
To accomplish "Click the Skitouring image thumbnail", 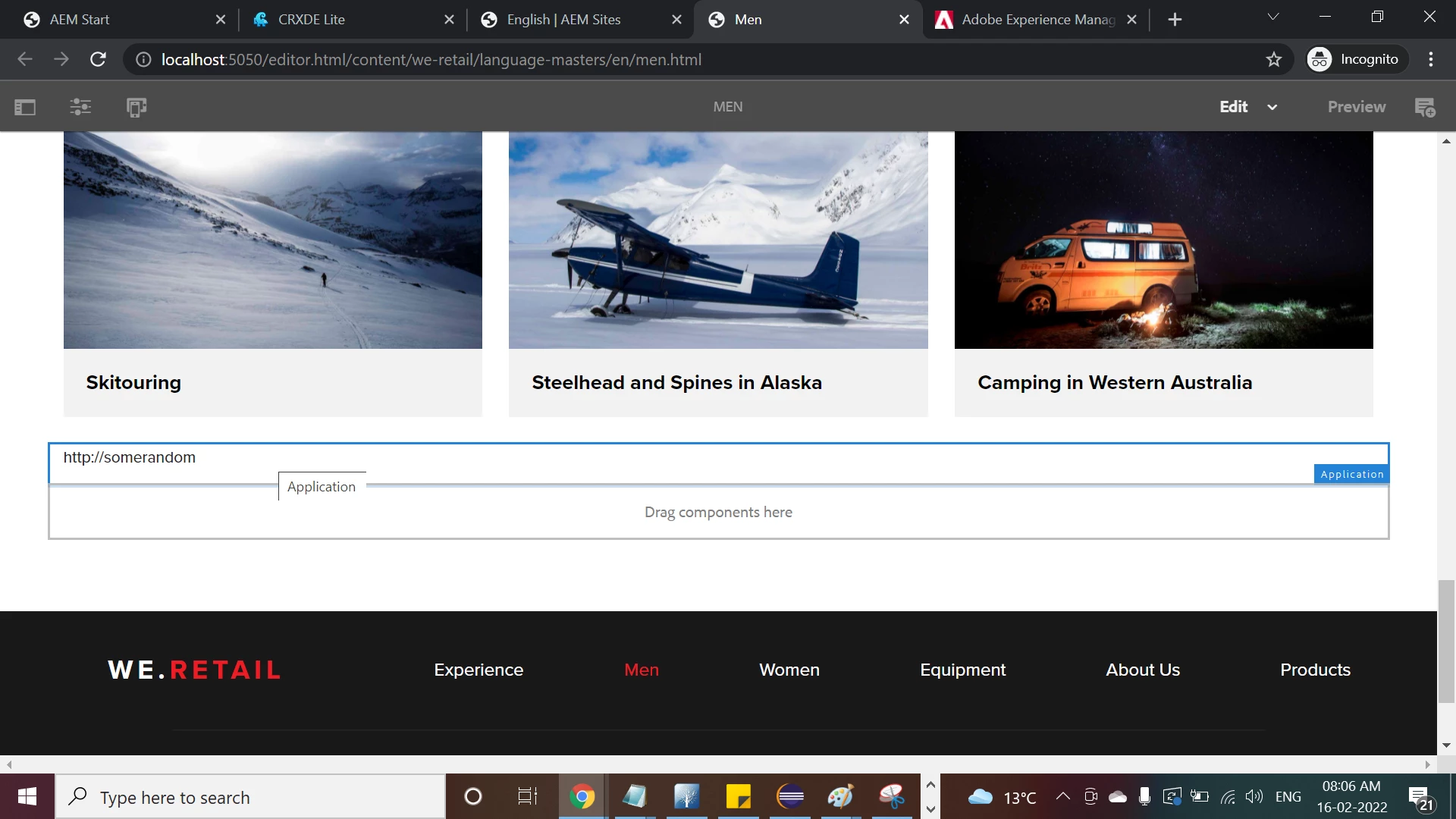I will coord(272,240).
